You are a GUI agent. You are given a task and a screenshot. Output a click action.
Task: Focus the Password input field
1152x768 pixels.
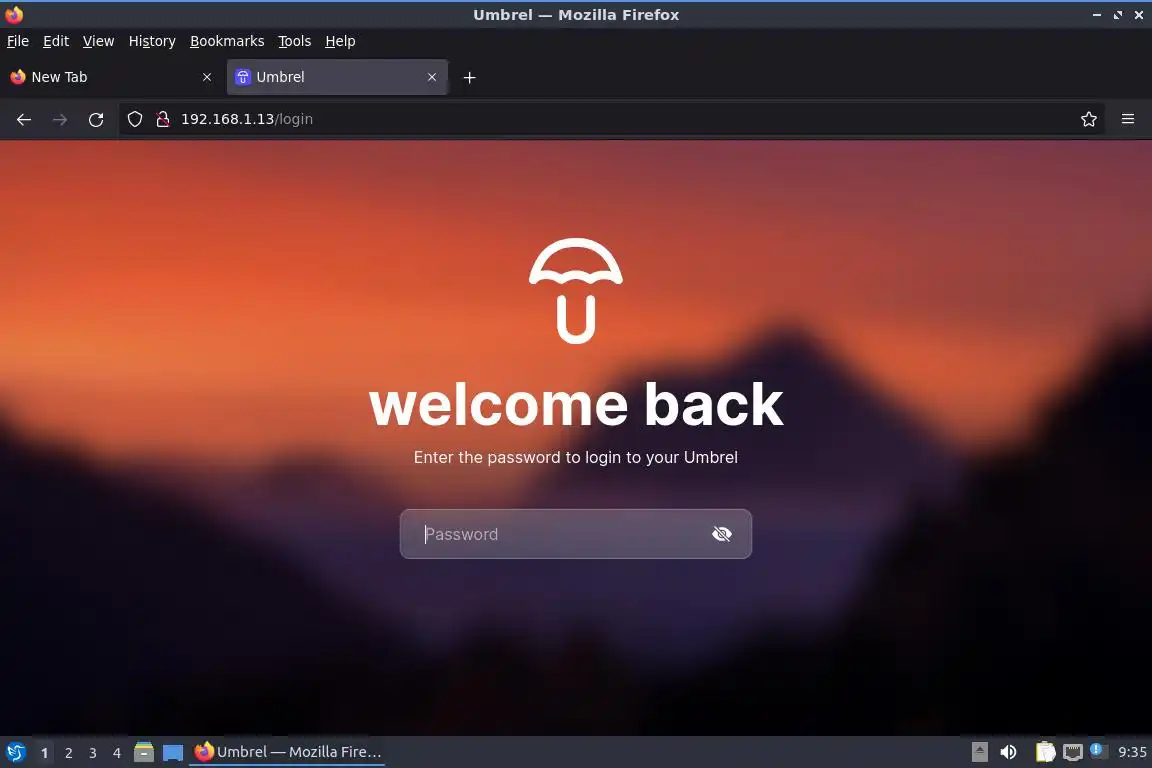575,534
